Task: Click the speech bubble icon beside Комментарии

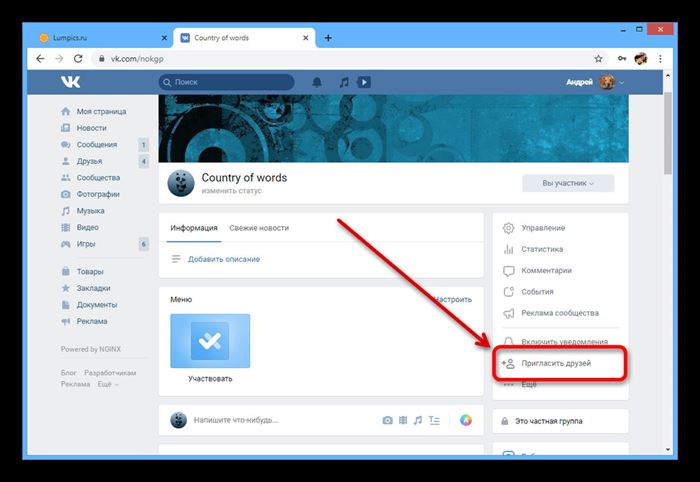Action: point(508,270)
